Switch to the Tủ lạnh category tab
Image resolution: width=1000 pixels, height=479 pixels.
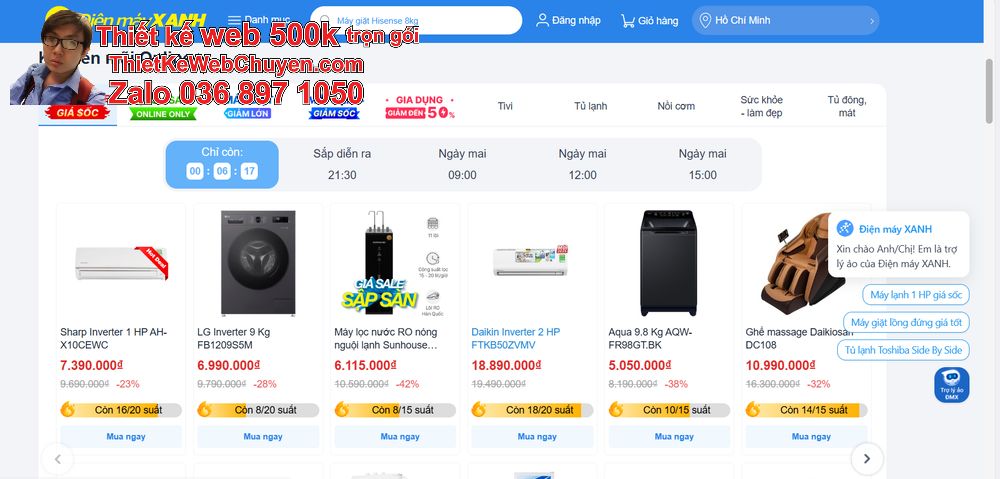click(x=590, y=106)
